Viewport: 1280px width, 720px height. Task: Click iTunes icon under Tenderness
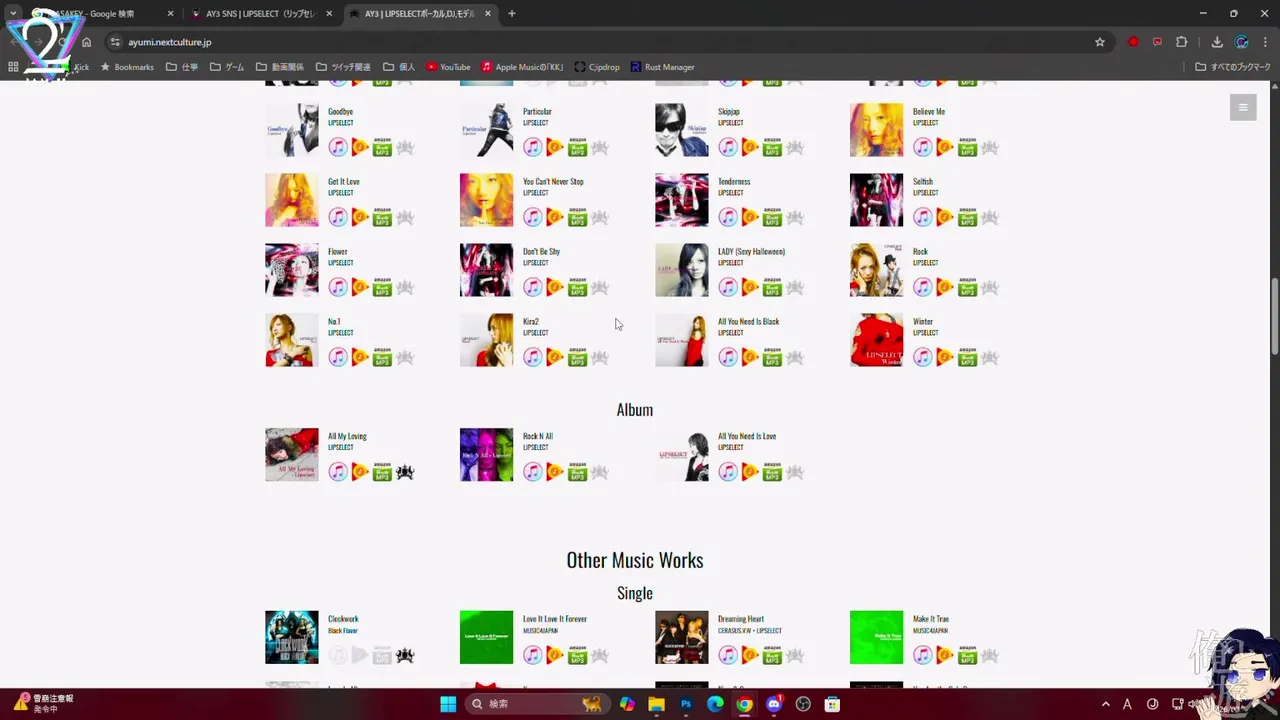pyautogui.click(x=728, y=217)
